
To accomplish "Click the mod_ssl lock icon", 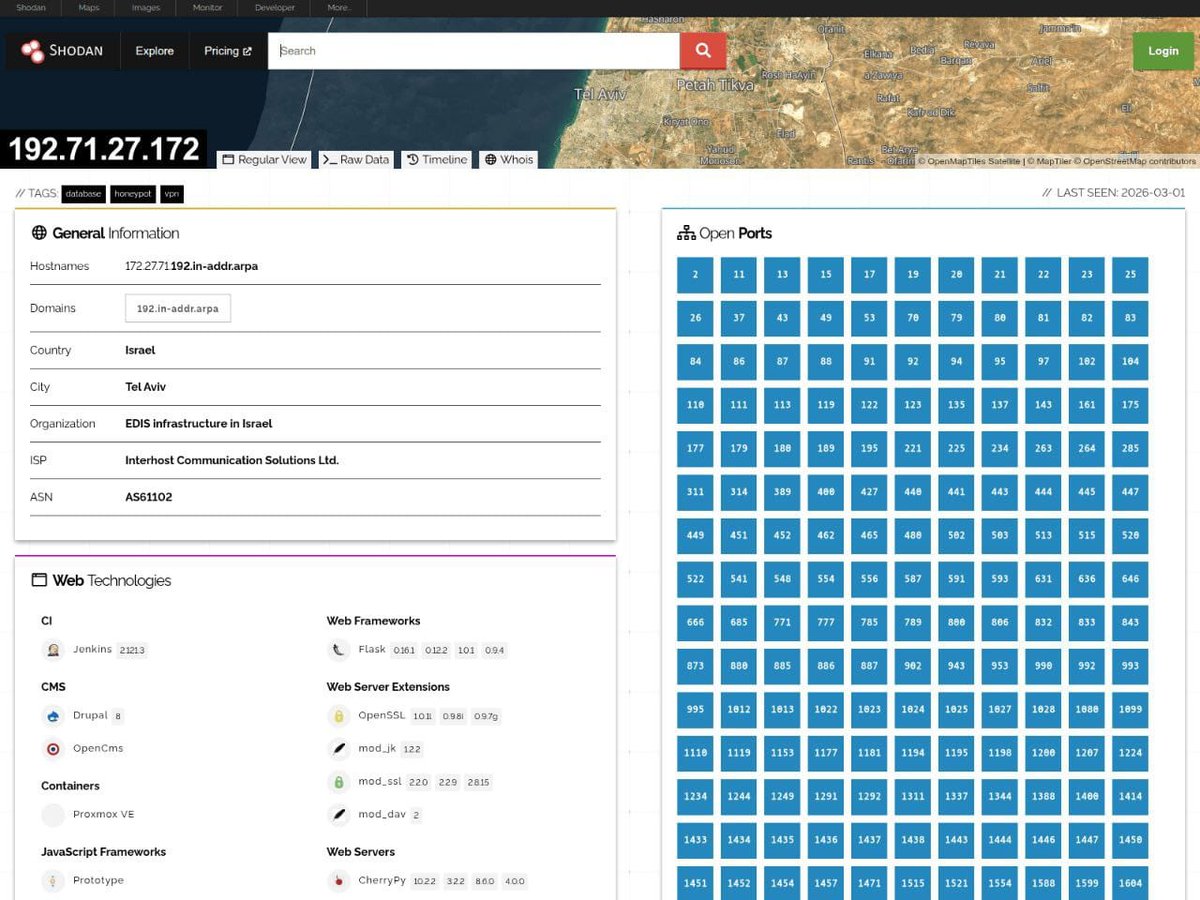I will 338,781.
